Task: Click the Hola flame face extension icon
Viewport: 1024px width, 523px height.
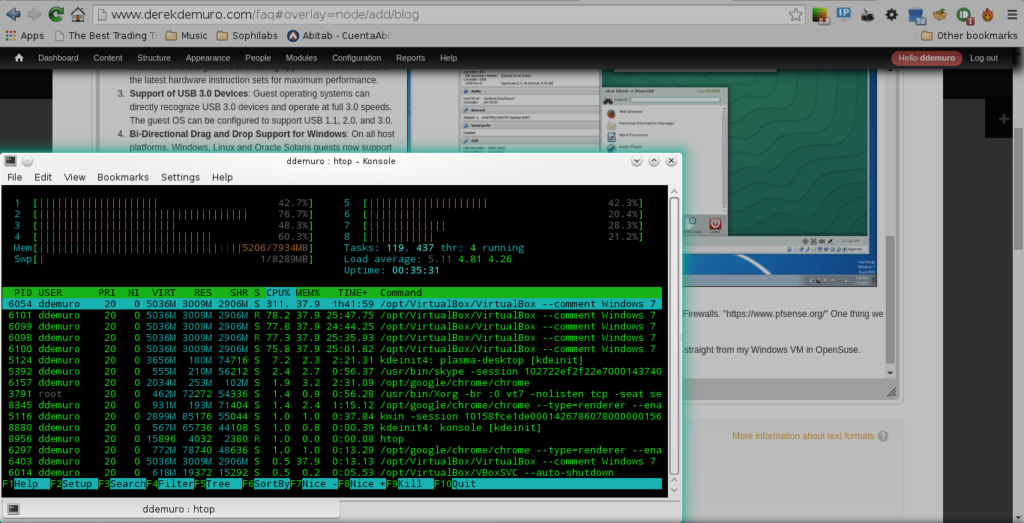Action: coord(988,14)
